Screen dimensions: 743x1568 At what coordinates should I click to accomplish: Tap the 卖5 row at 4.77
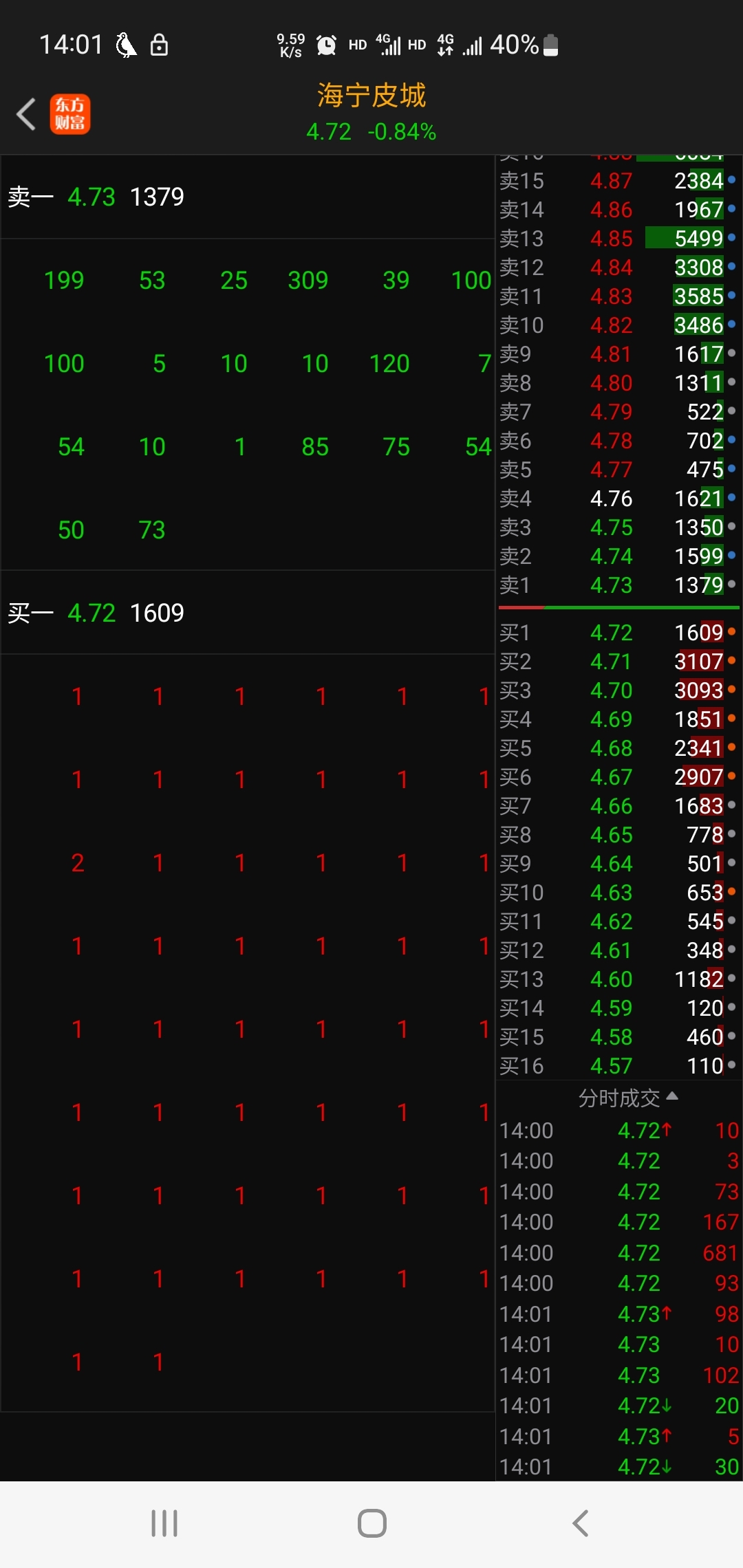point(618,470)
